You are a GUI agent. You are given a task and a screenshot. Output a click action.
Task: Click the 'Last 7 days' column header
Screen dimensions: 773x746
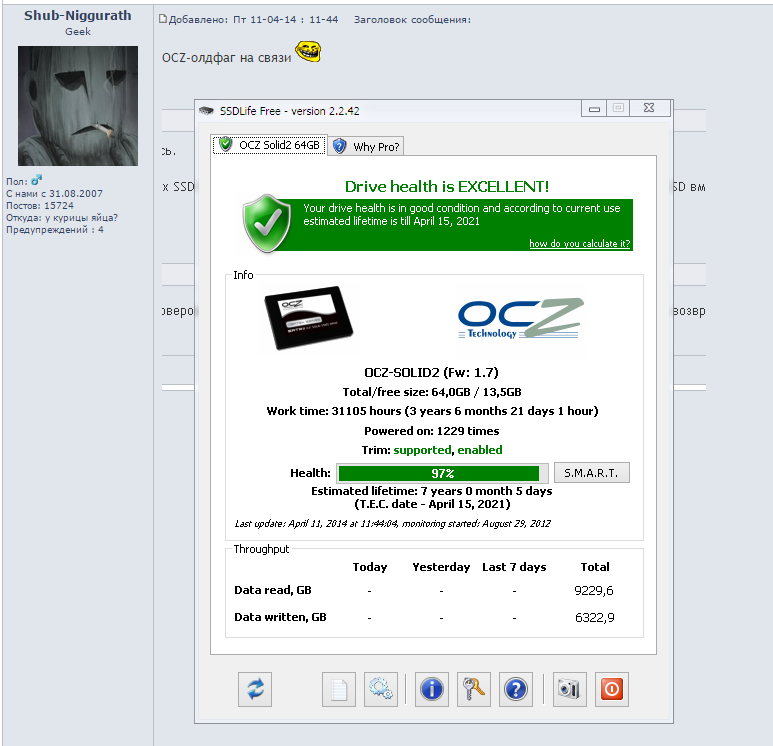(514, 567)
